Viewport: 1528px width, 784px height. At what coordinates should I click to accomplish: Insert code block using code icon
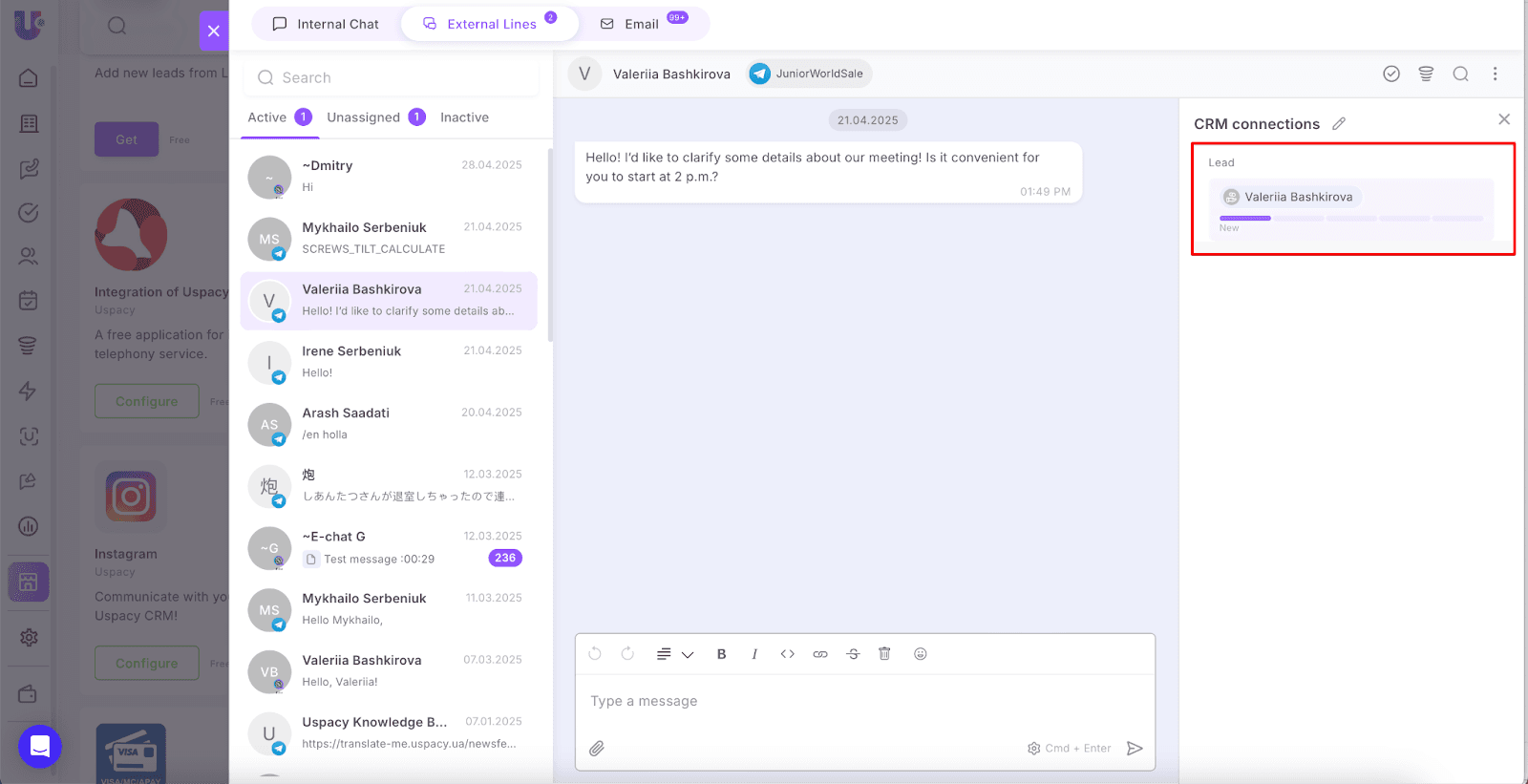(787, 654)
